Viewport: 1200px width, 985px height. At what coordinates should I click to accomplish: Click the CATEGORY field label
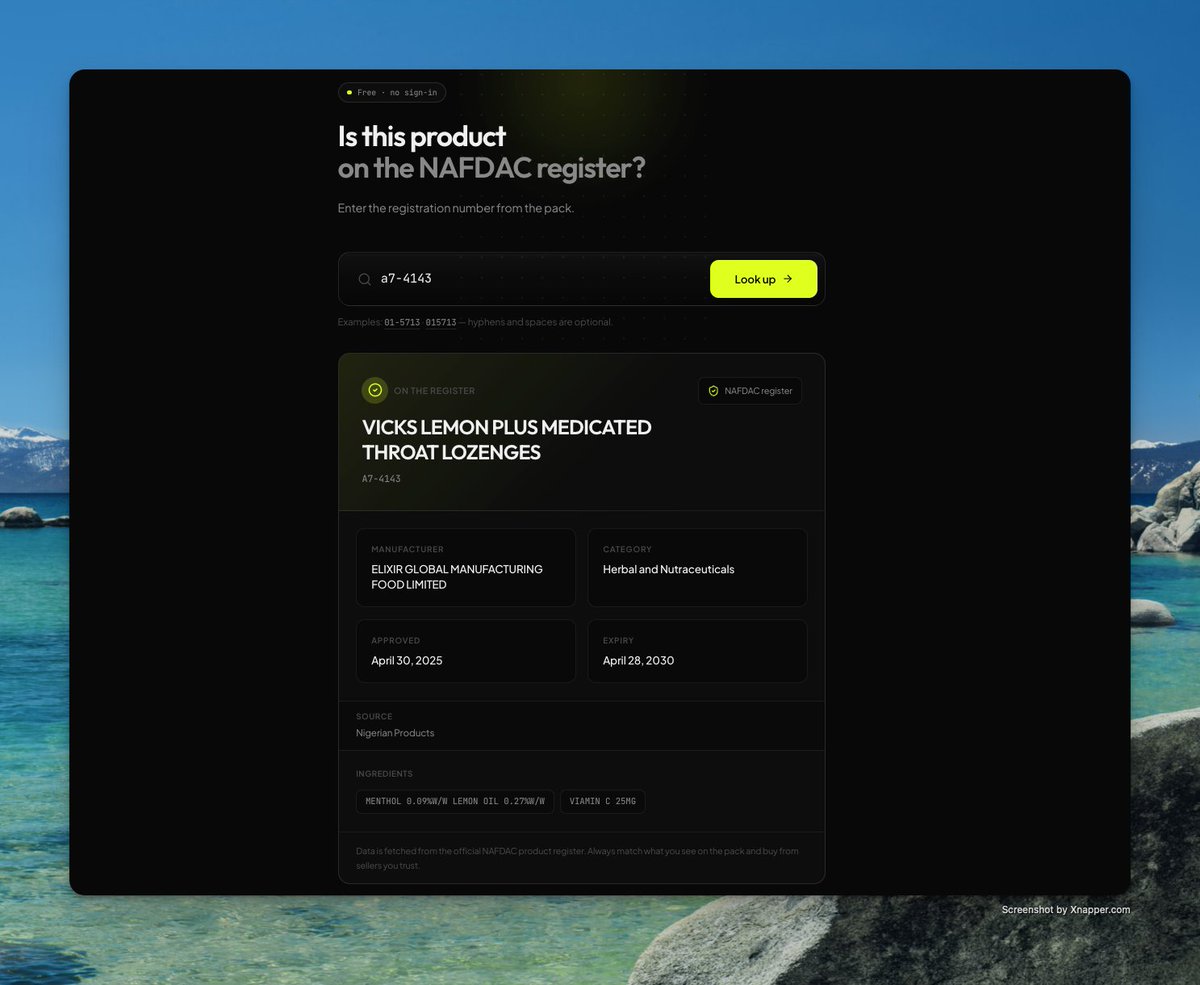(627, 549)
